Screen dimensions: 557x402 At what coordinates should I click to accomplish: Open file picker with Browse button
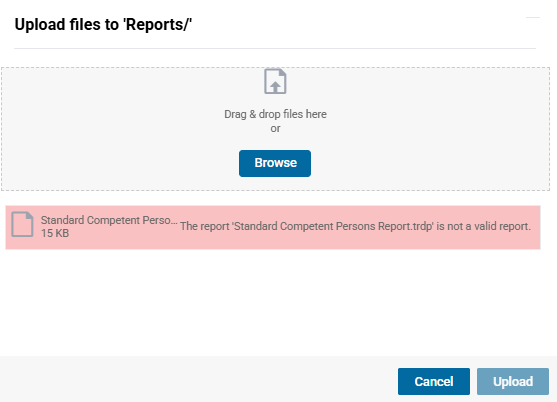click(275, 163)
